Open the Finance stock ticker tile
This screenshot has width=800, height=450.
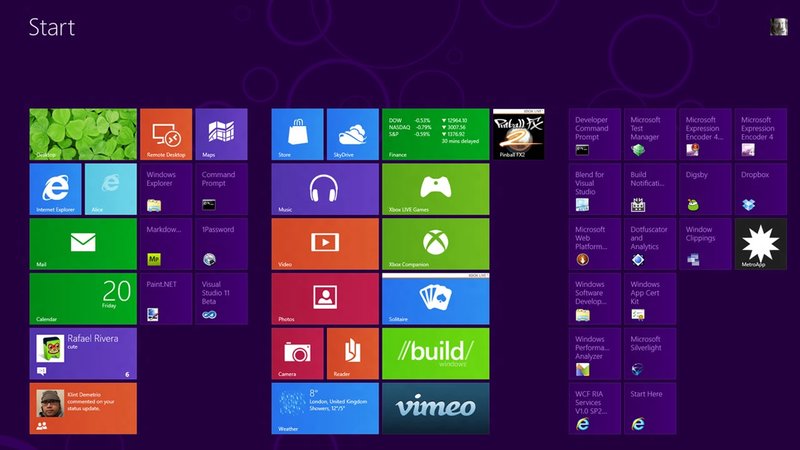click(435, 134)
